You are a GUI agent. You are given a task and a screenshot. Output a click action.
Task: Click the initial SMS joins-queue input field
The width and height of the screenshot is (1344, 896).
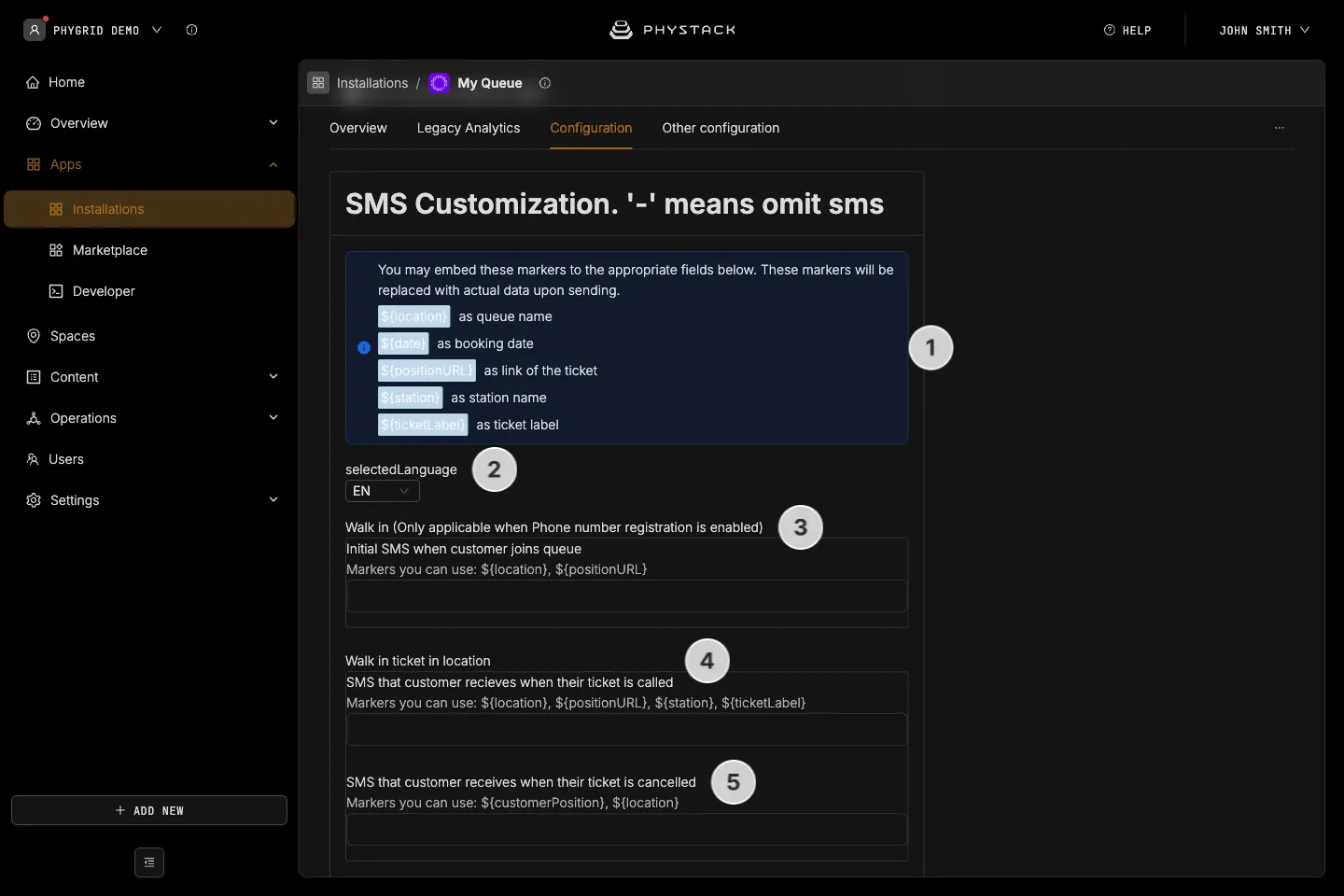tap(626, 596)
